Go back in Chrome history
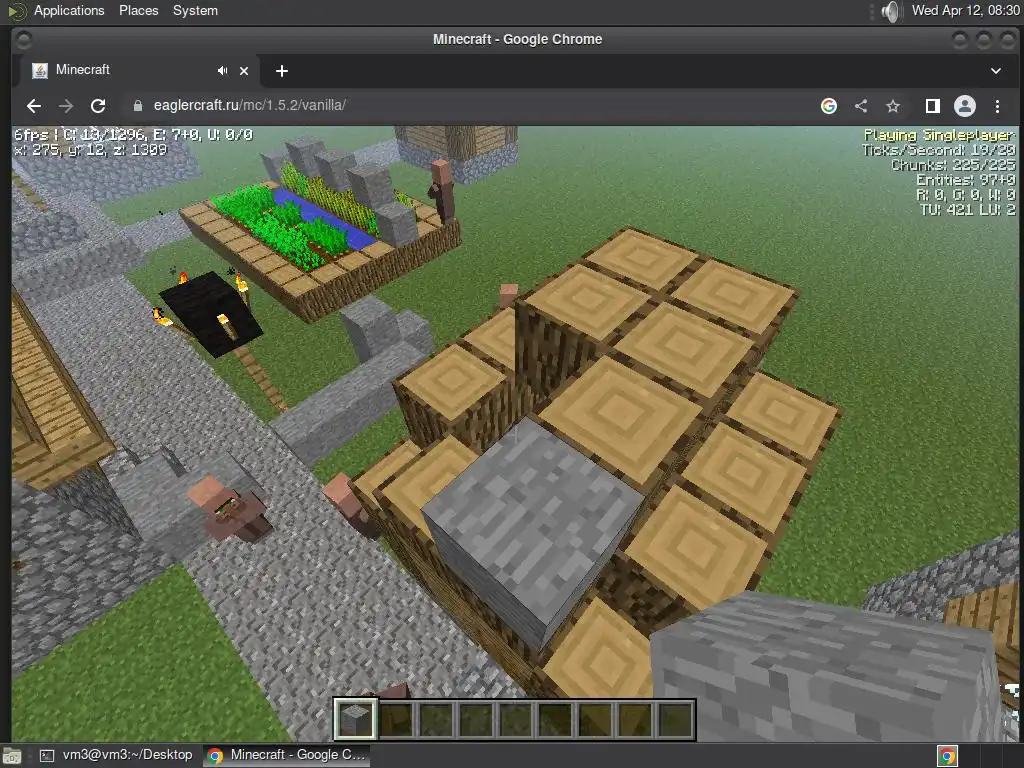The image size is (1024, 768). (x=34, y=106)
